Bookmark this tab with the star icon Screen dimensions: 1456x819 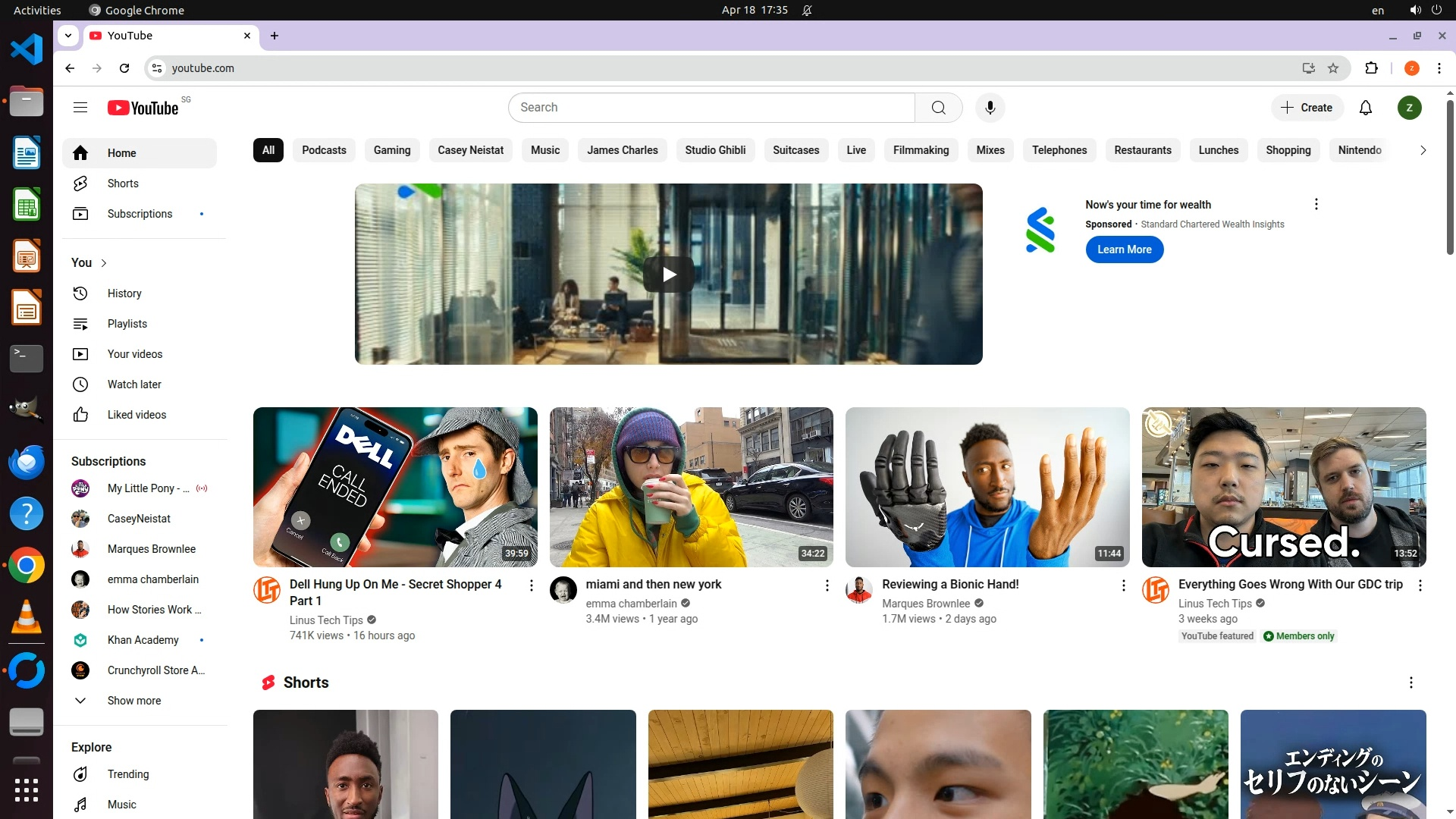(x=1333, y=68)
